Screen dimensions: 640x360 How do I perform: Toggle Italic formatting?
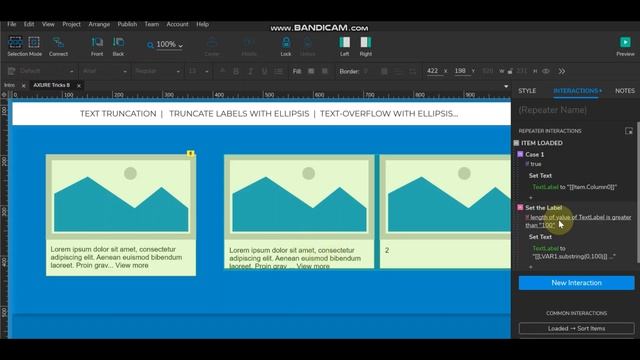click(x=250, y=71)
